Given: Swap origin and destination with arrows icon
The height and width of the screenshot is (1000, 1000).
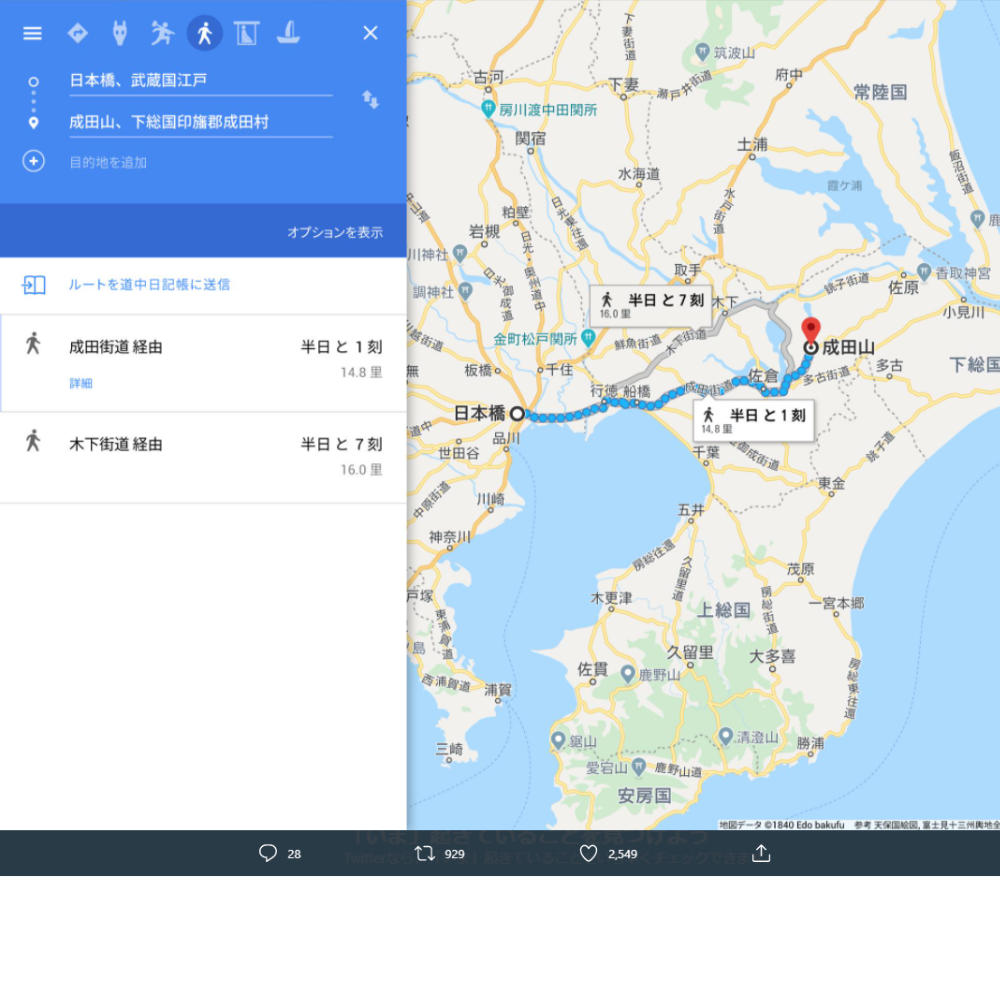Looking at the screenshot, I should coord(371,100).
